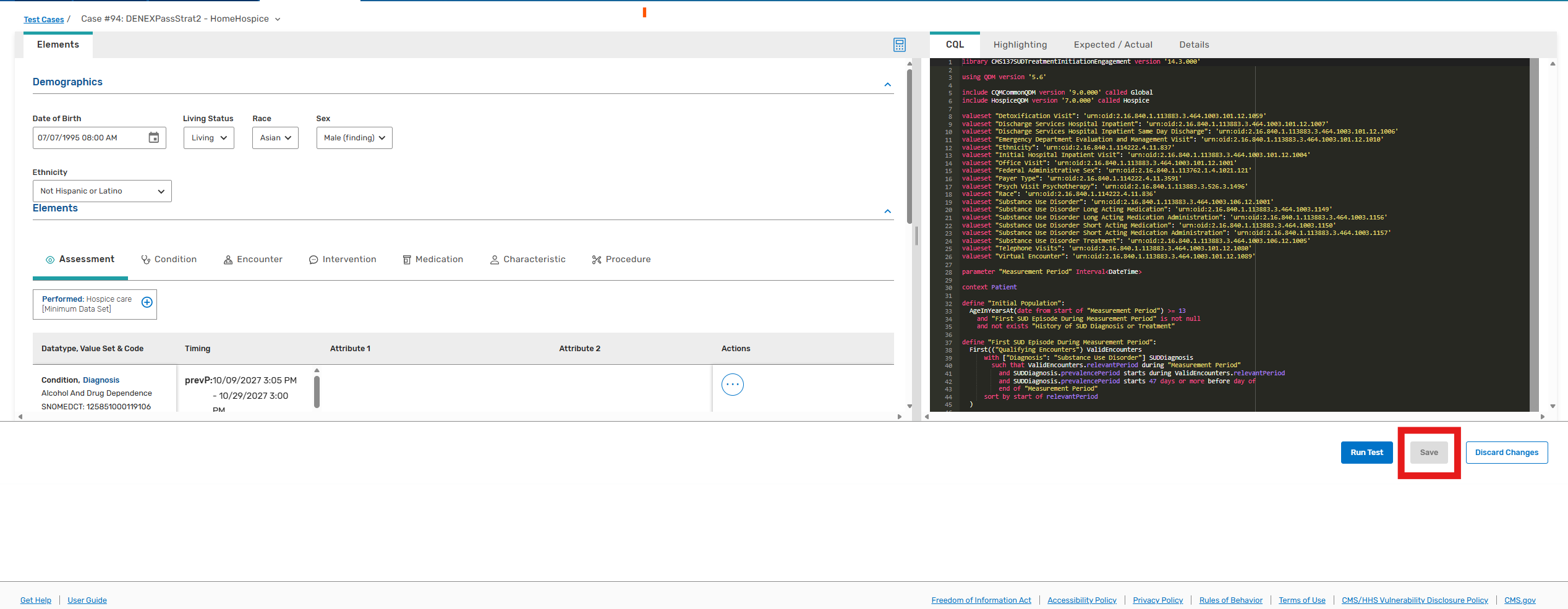
Task: Collapse the Demographics section
Action: [887, 84]
